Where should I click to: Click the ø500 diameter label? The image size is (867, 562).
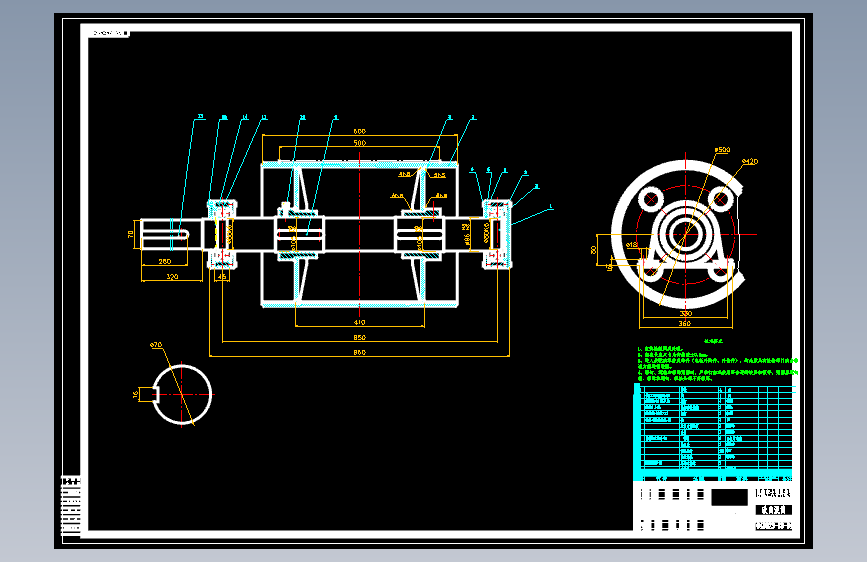(722, 149)
